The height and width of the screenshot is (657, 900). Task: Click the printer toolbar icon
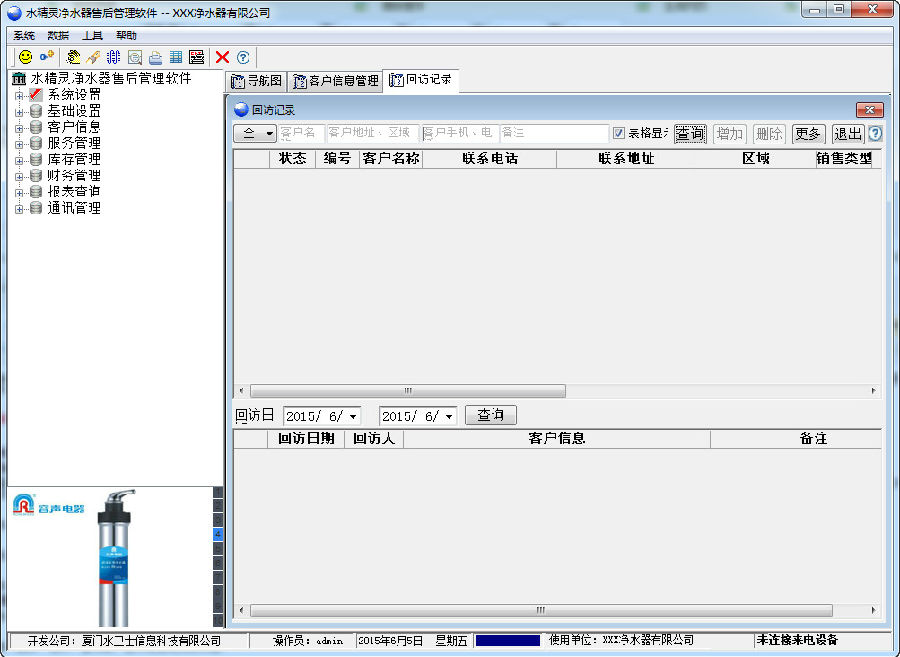tap(155, 57)
